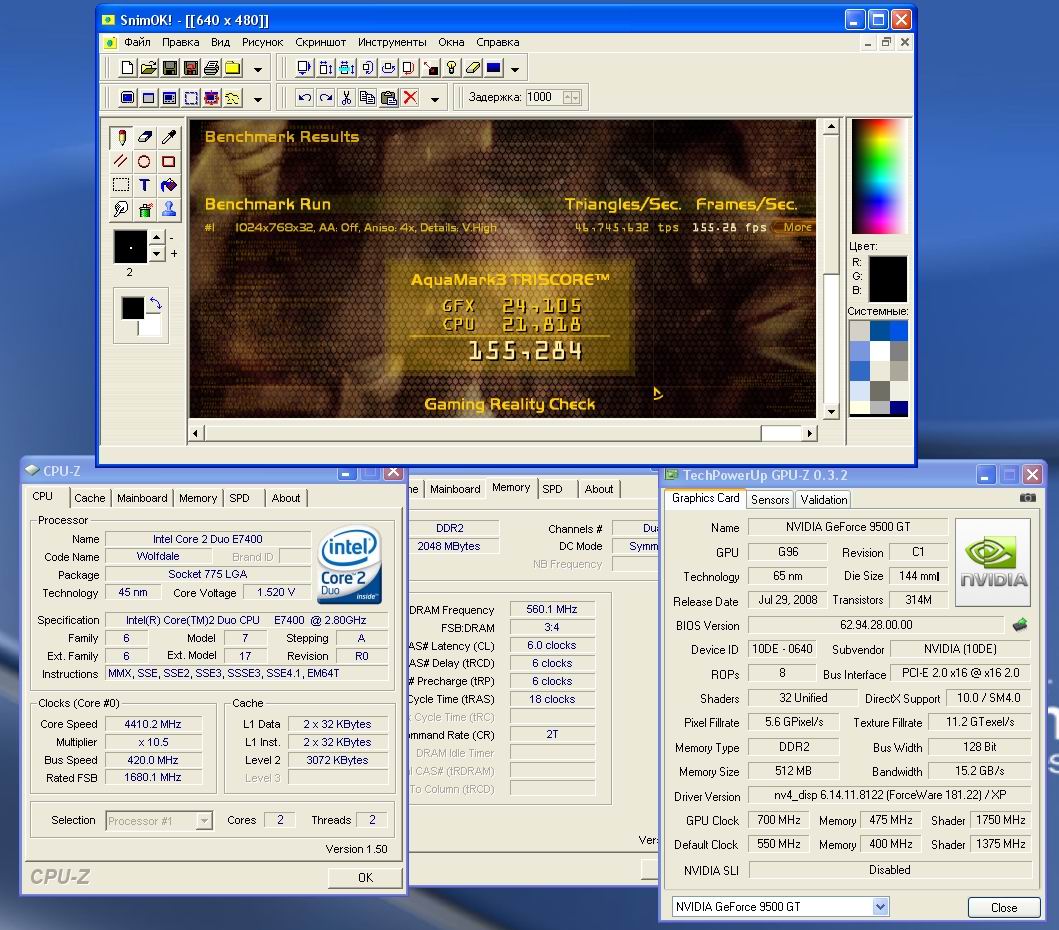Image resolution: width=1059 pixels, height=930 pixels.
Task: Click the brush size down arrow
Action: (x=157, y=253)
